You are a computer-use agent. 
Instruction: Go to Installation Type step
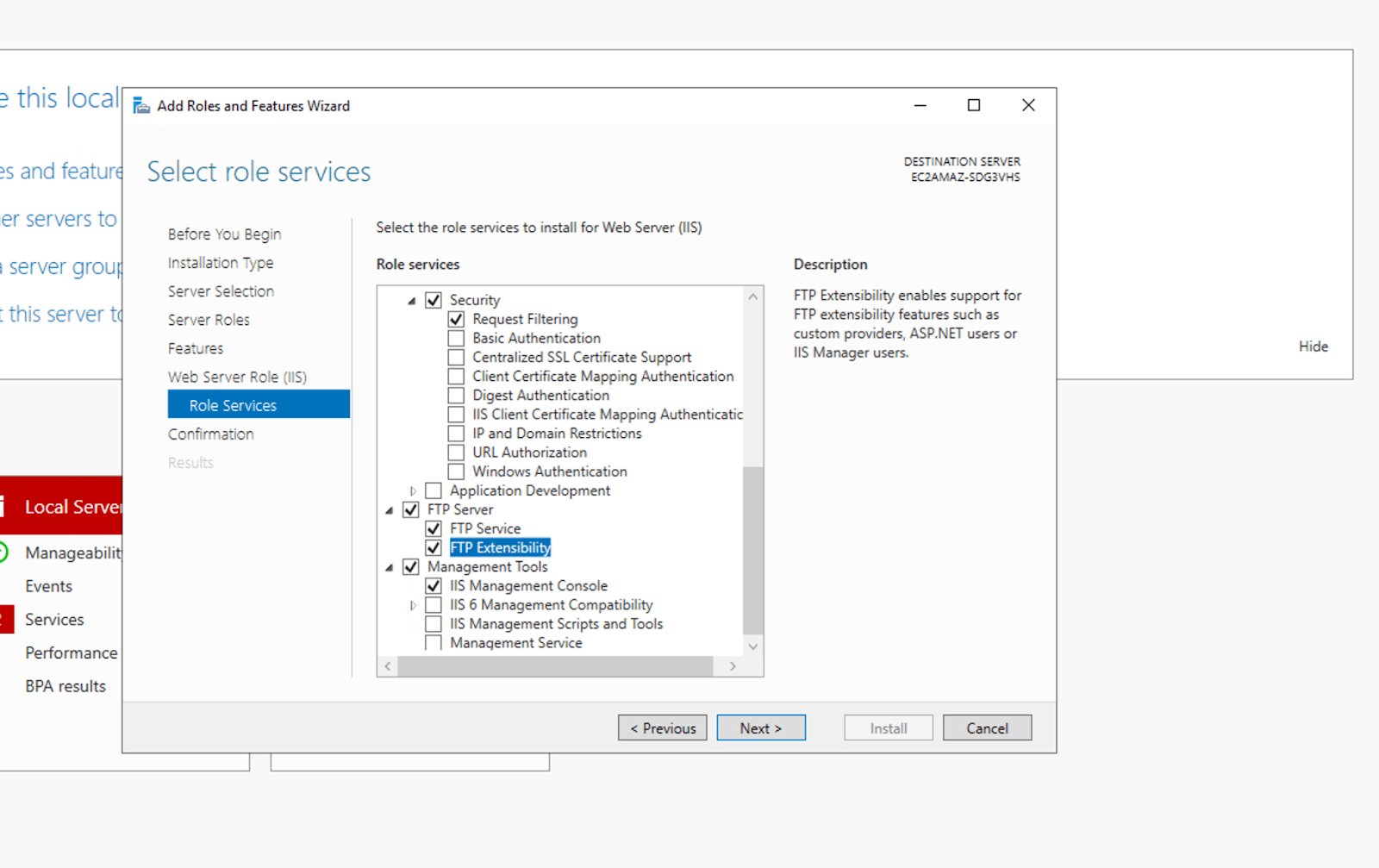[x=221, y=262]
